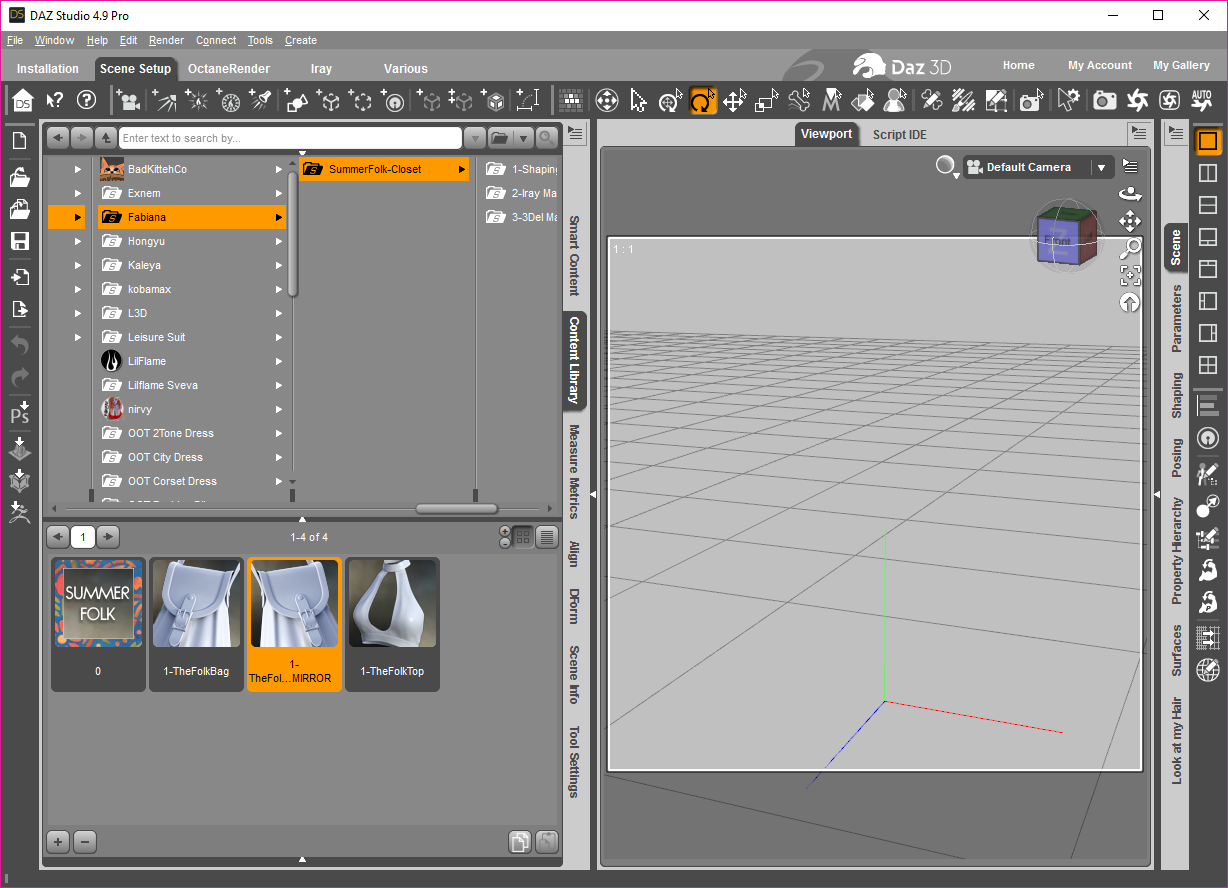Switch content view to icon grid mode
This screenshot has height=888, width=1228.
tap(523, 537)
